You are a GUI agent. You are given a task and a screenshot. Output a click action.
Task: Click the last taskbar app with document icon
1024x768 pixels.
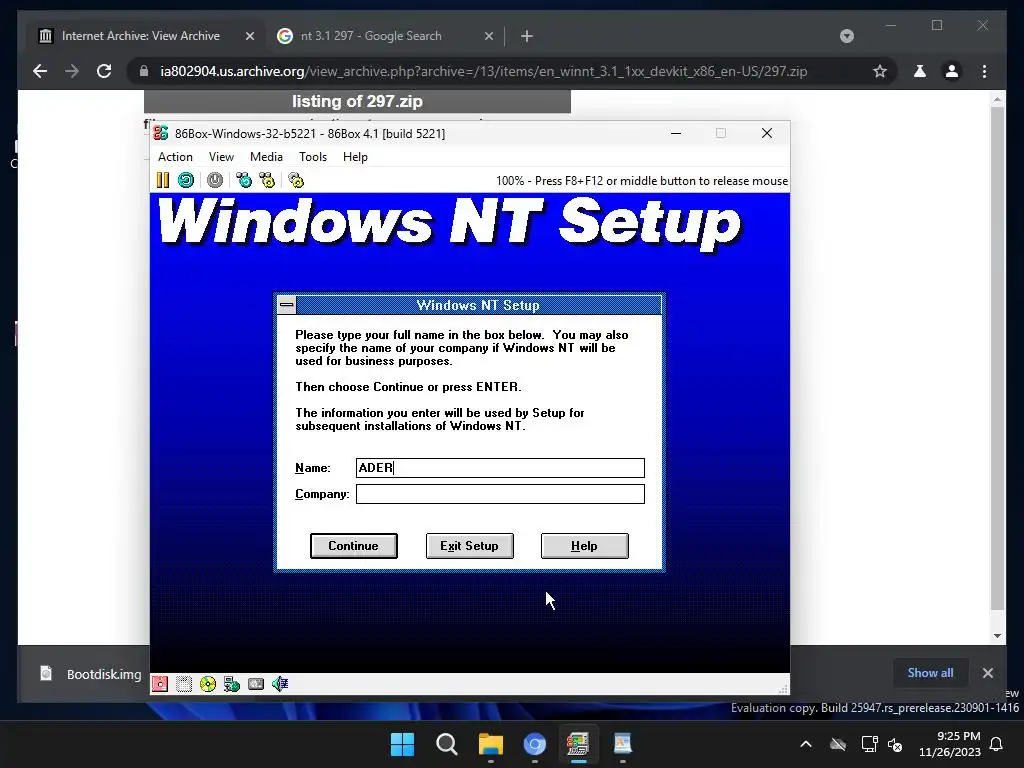coord(623,744)
